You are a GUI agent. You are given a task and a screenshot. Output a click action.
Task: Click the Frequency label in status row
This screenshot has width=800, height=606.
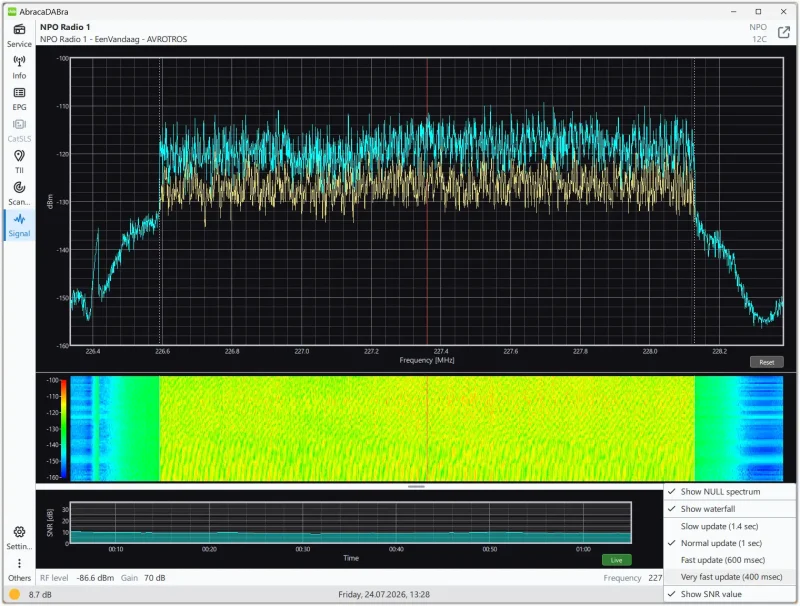click(622, 578)
